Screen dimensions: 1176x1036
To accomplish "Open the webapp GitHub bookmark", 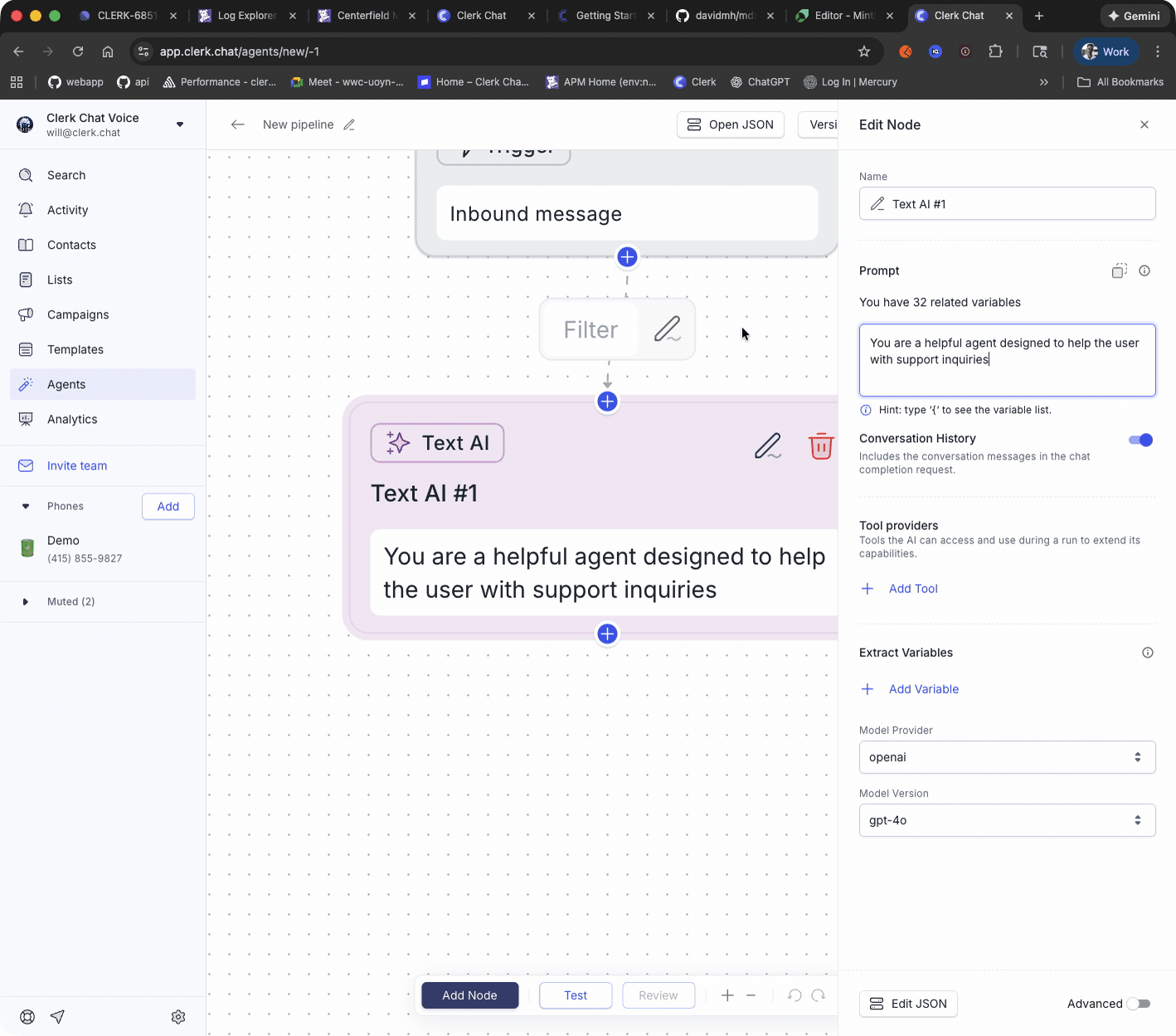I will pos(75,82).
